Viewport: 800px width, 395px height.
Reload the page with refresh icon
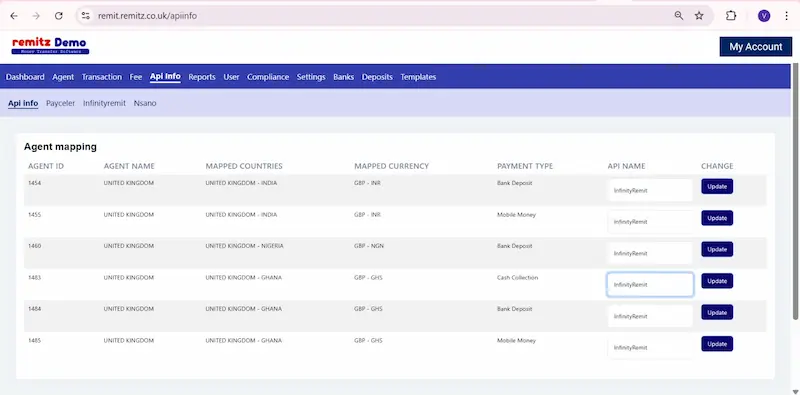click(x=59, y=16)
